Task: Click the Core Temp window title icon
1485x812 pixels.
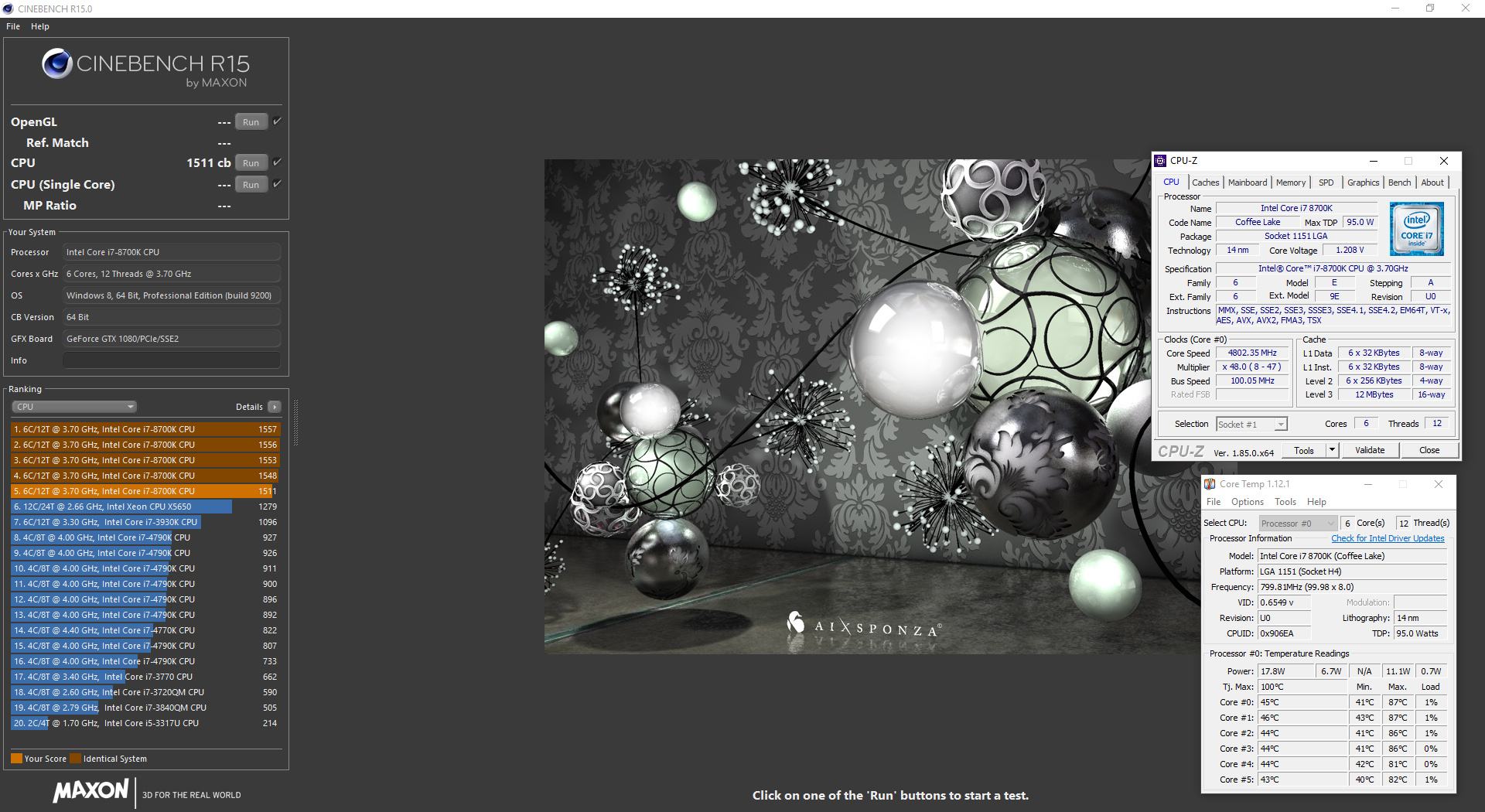Action: pyautogui.click(x=1209, y=484)
